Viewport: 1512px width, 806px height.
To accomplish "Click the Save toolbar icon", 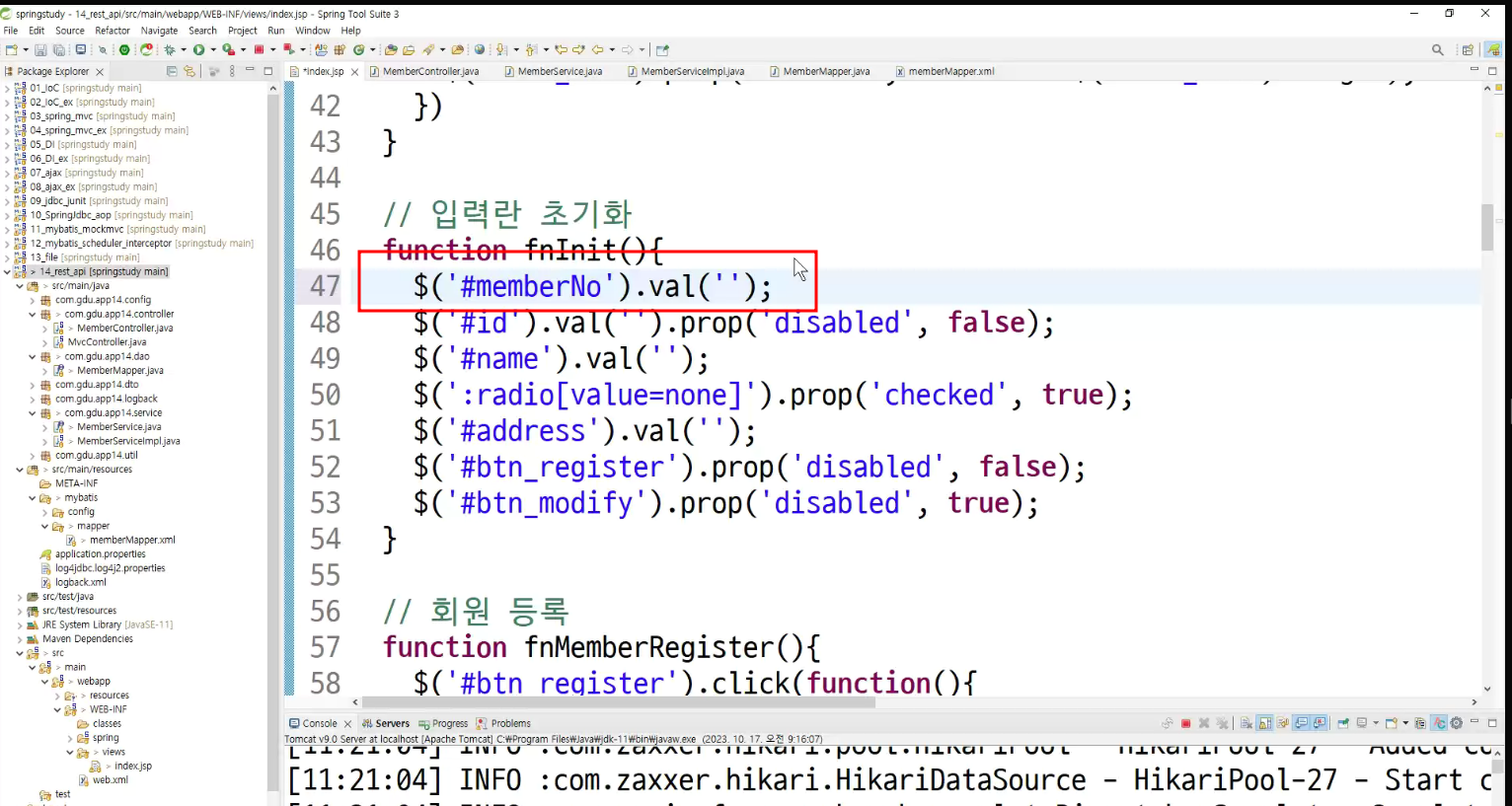I will click(x=40, y=49).
